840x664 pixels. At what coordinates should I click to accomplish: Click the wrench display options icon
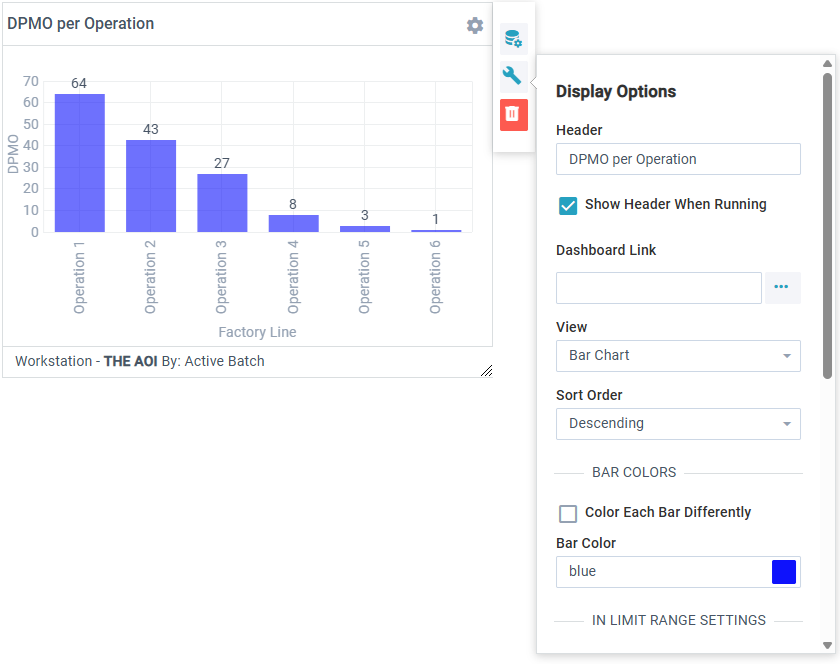[x=513, y=76]
